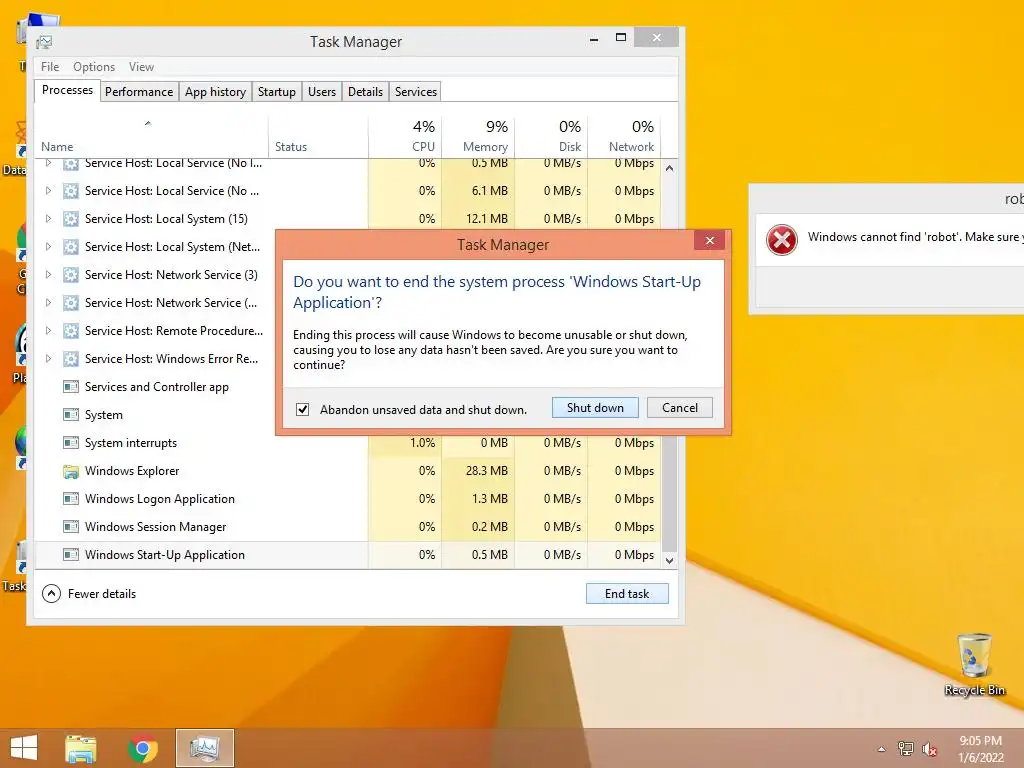Close the end process confirmation dialog
This screenshot has height=768, width=1024.
pyautogui.click(x=710, y=240)
